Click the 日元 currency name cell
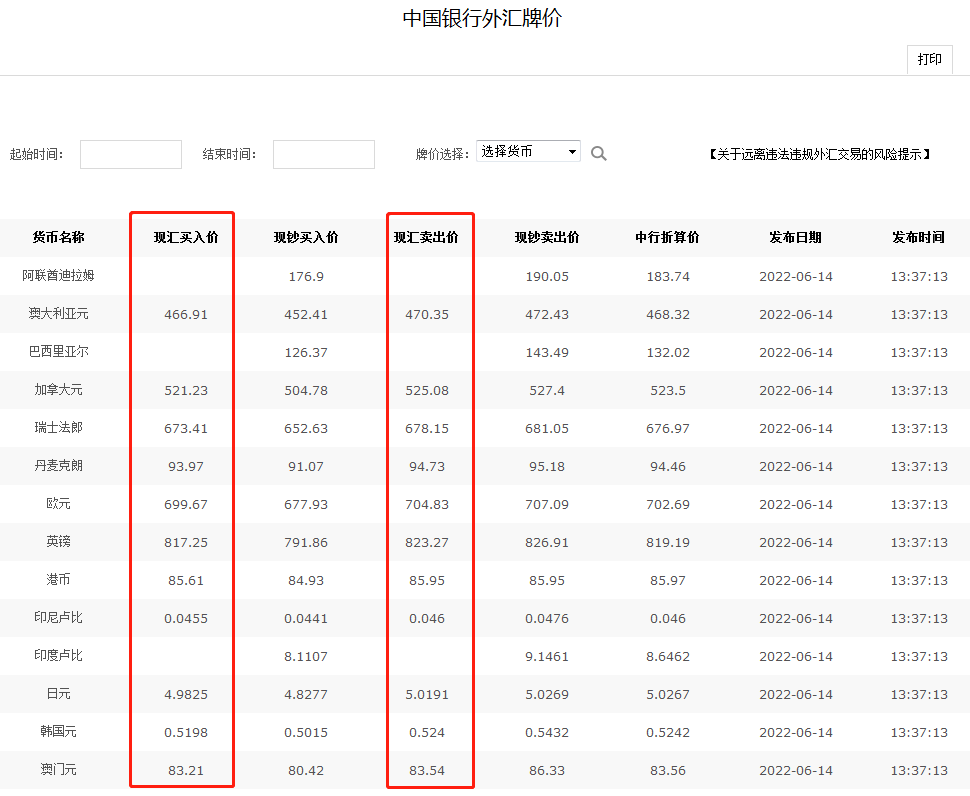The image size is (970, 796). click(58, 694)
